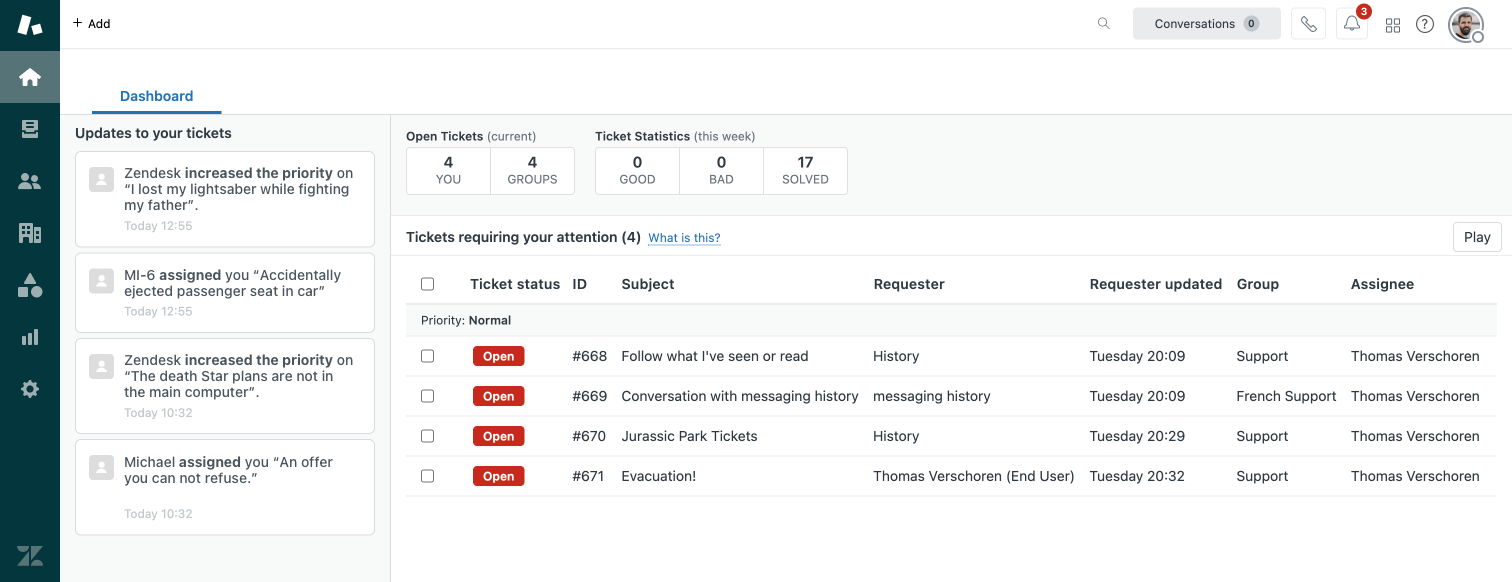Open the user profile avatar
The height and width of the screenshot is (582, 1512).
point(1465,25)
